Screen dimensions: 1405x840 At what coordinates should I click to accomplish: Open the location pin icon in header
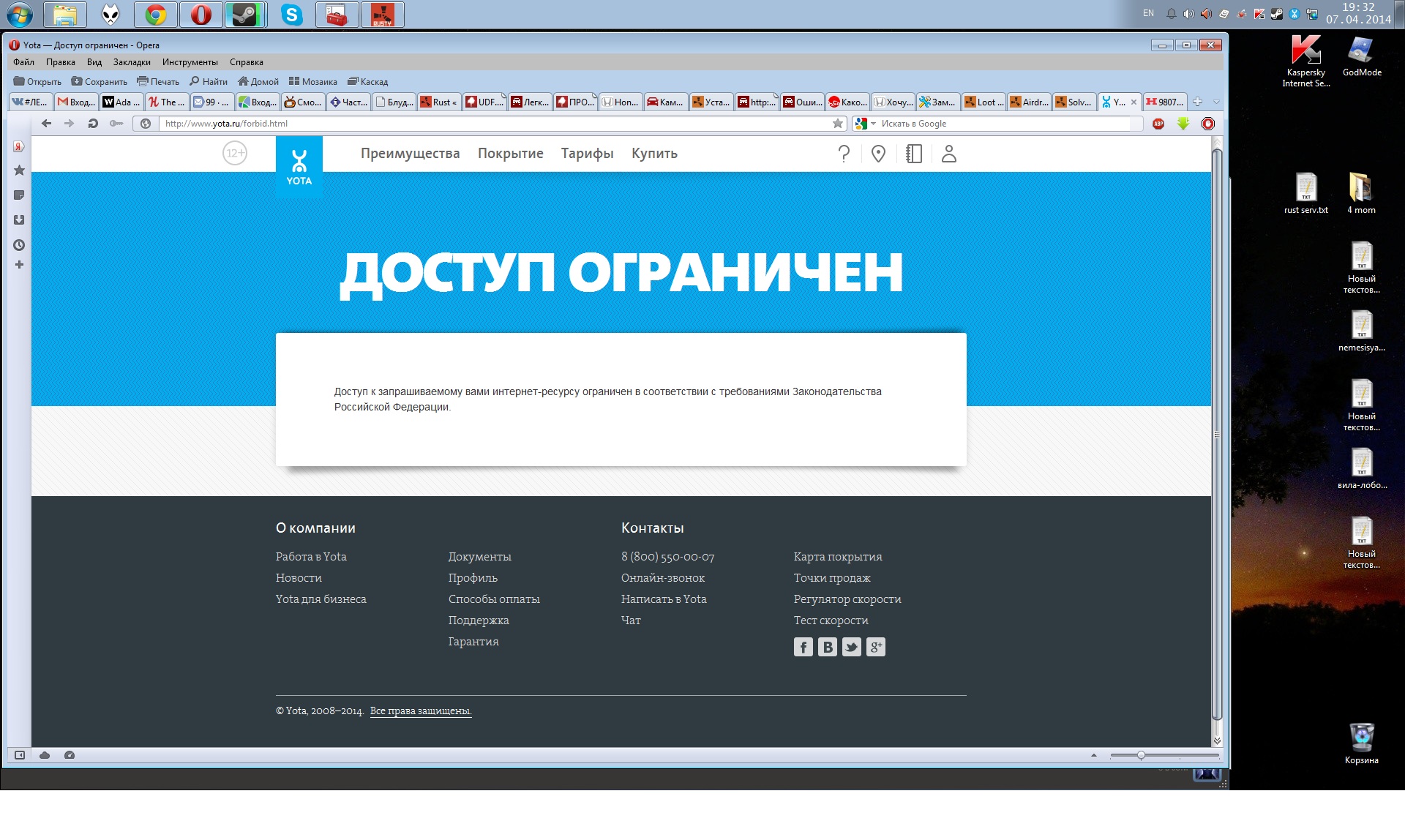878,154
